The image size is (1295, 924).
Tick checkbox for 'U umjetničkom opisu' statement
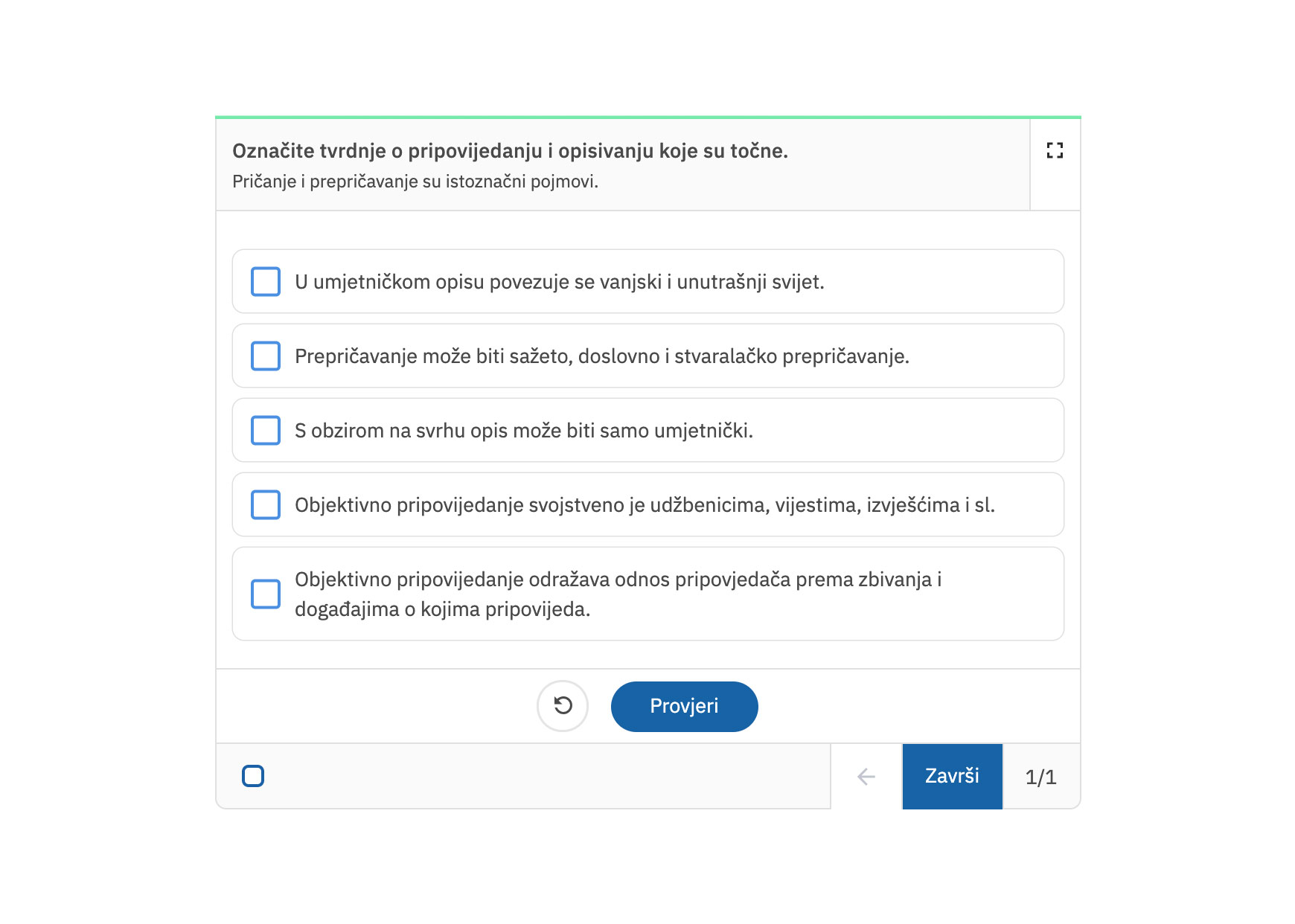(266, 282)
